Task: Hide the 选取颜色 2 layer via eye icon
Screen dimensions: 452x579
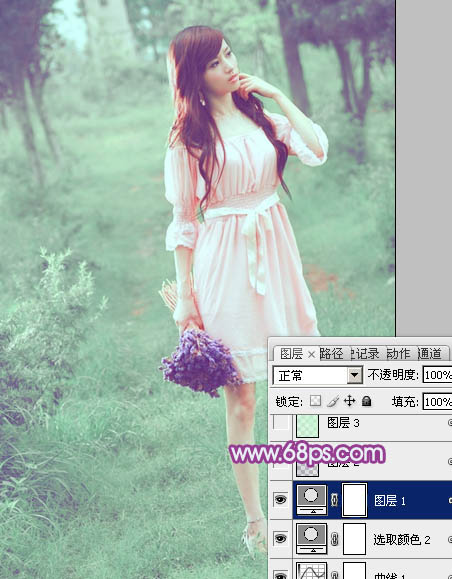Action: click(281, 538)
